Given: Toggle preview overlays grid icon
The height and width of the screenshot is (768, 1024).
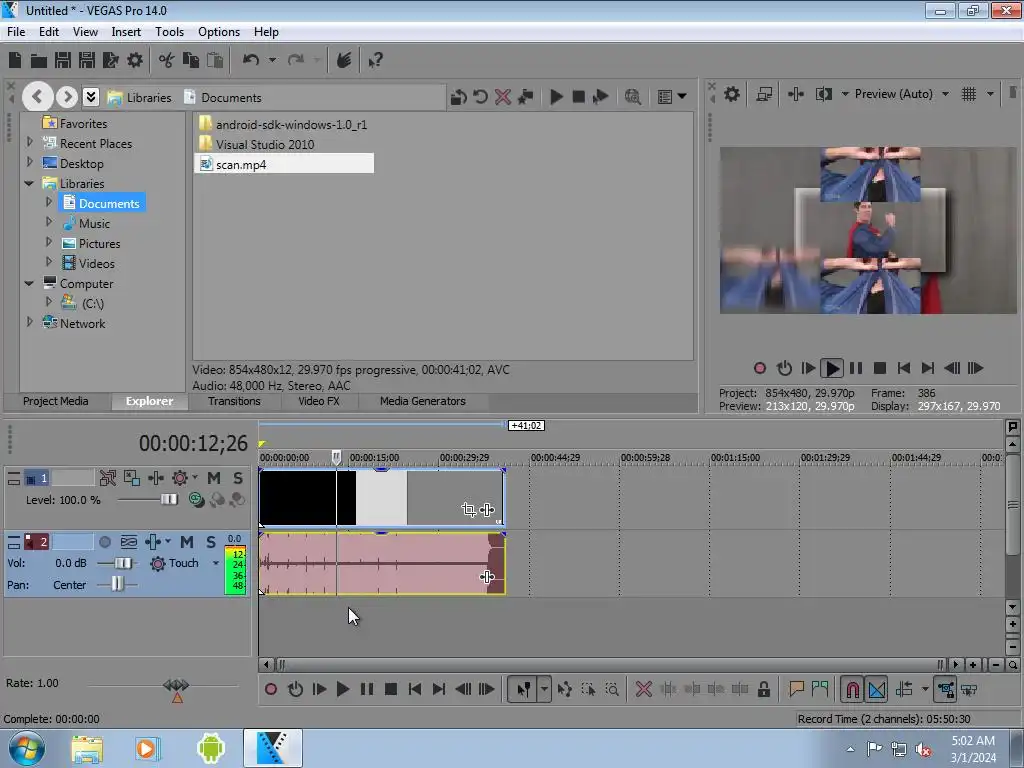Looking at the screenshot, I should coord(969,94).
